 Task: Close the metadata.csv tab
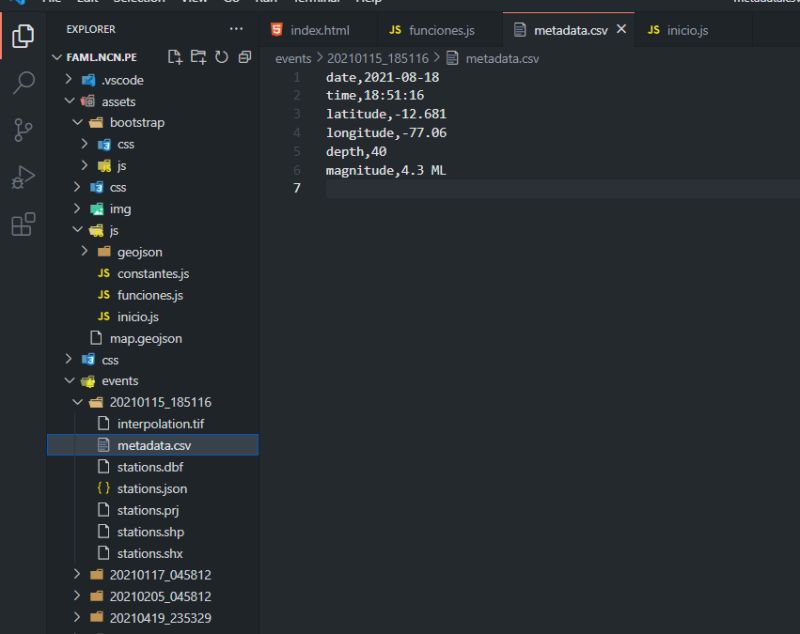(x=621, y=29)
